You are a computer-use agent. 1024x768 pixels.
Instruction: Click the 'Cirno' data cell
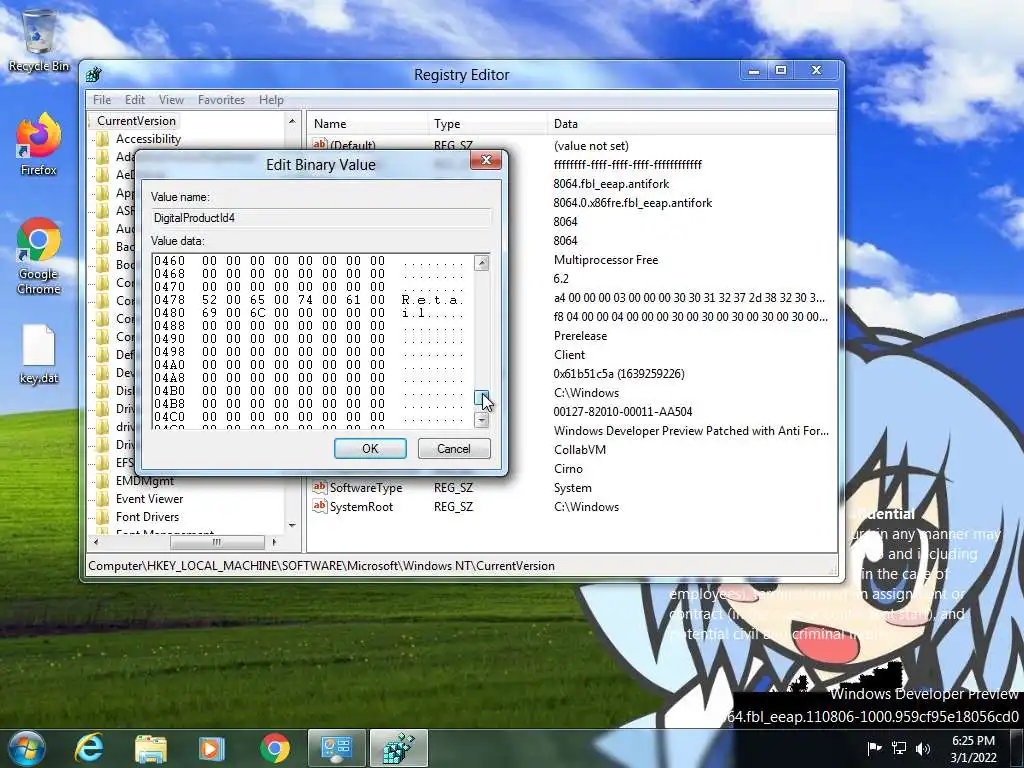(568, 468)
